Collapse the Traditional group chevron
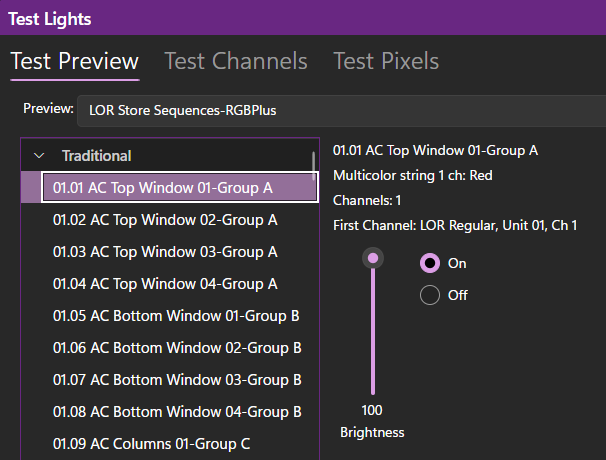606x460 pixels. click(39, 156)
